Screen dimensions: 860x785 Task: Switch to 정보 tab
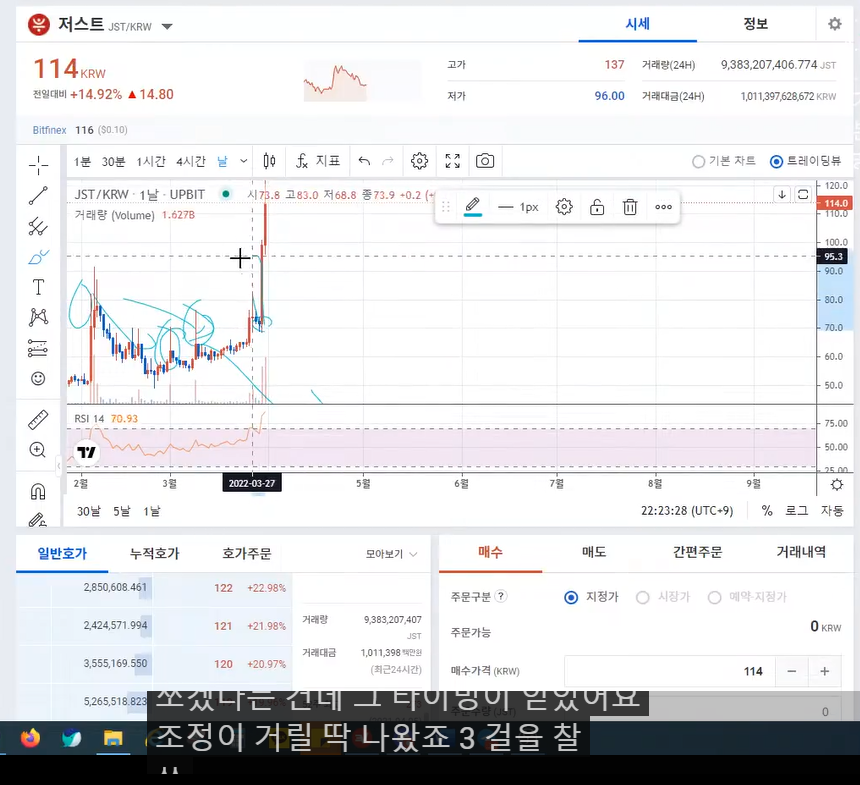tap(755, 24)
